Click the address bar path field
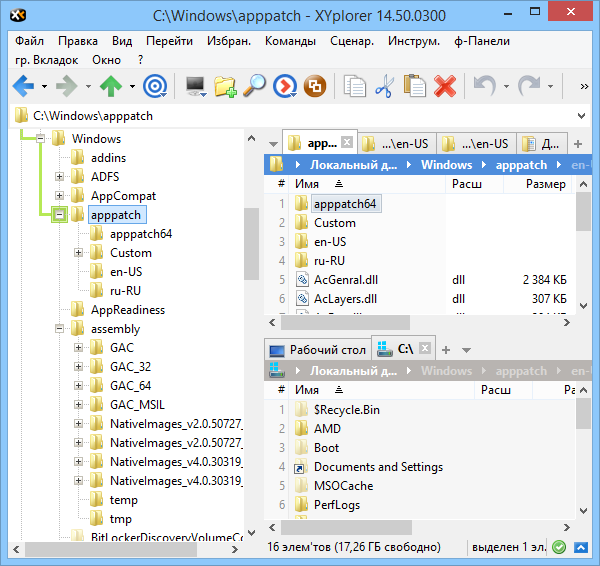The width and height of the screenshot is (600, 566). tap(300, 116)
